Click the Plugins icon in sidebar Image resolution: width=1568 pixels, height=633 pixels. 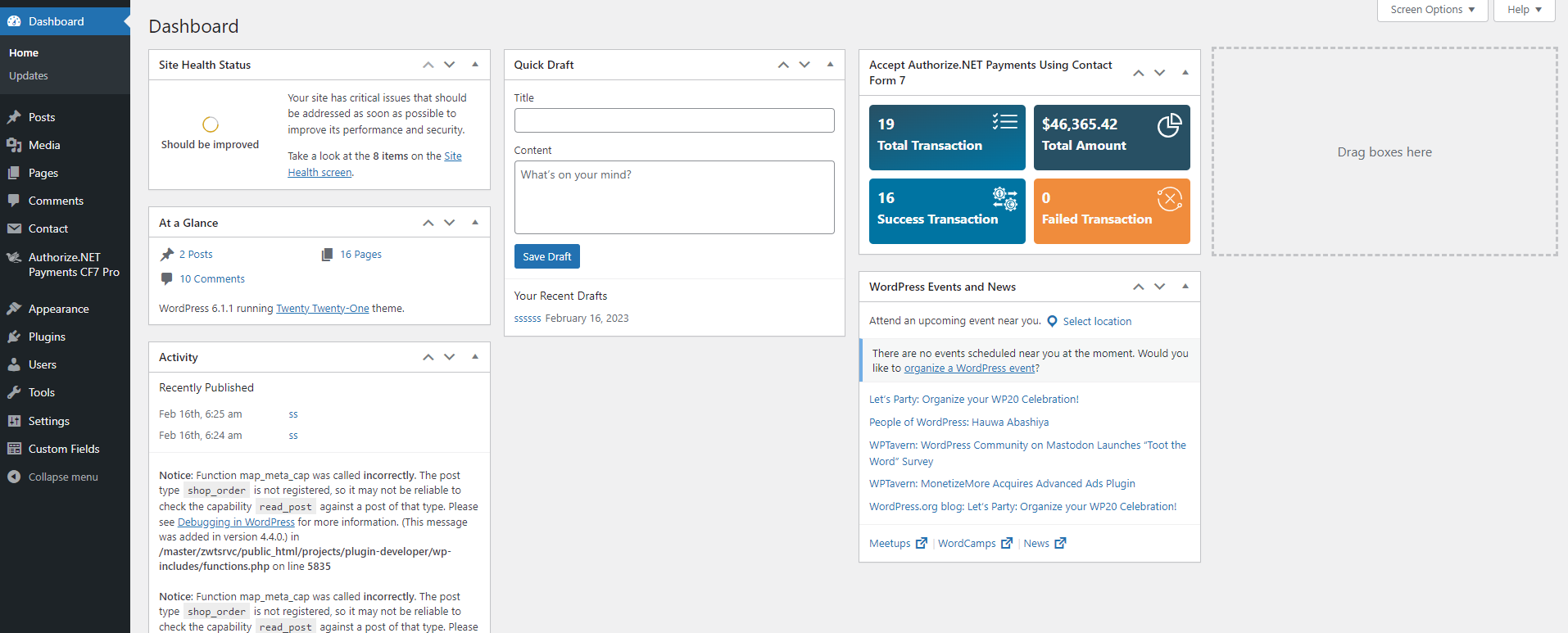tap(14, 337)
